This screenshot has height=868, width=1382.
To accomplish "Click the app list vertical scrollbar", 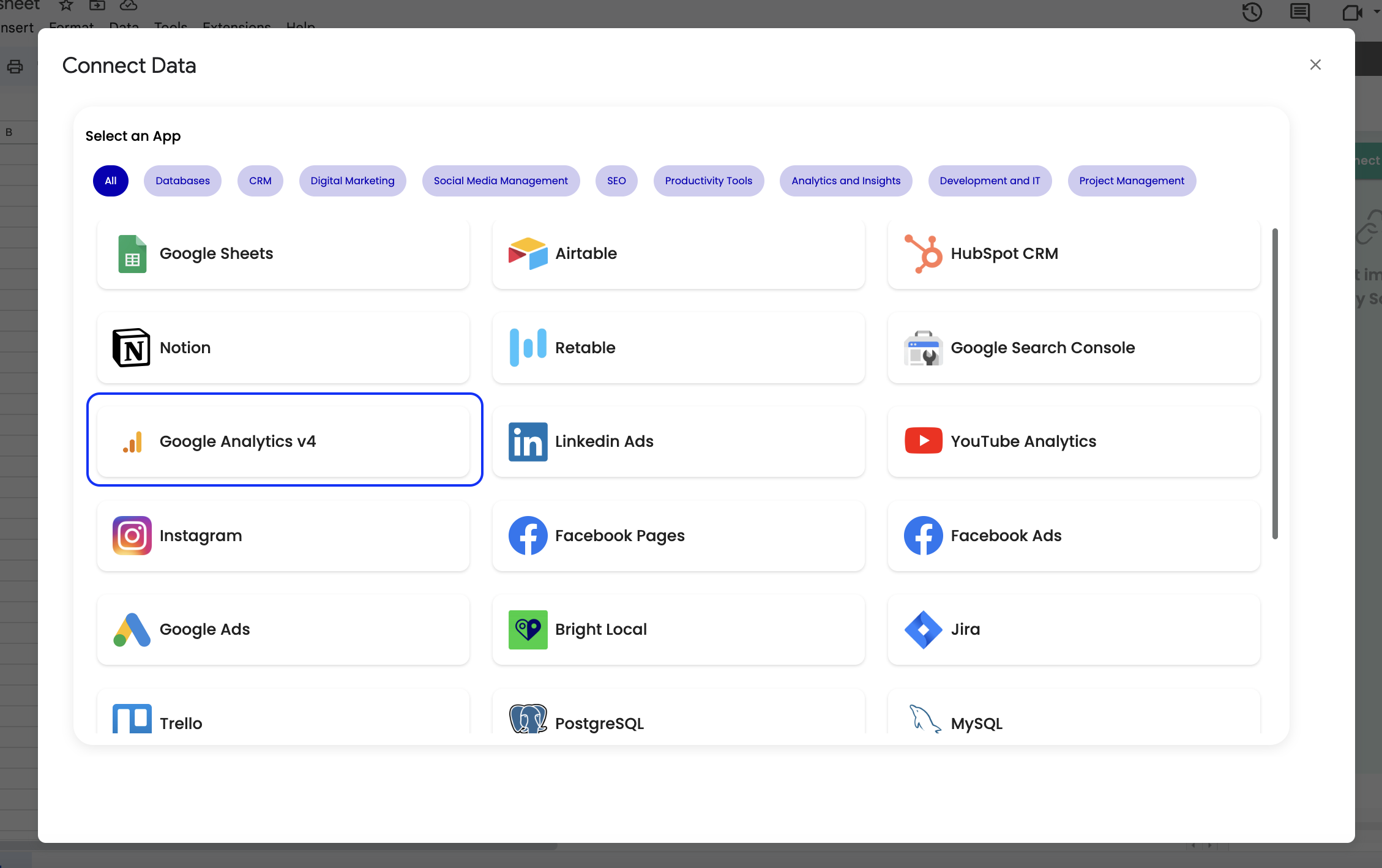I will tap(1275, 384).
